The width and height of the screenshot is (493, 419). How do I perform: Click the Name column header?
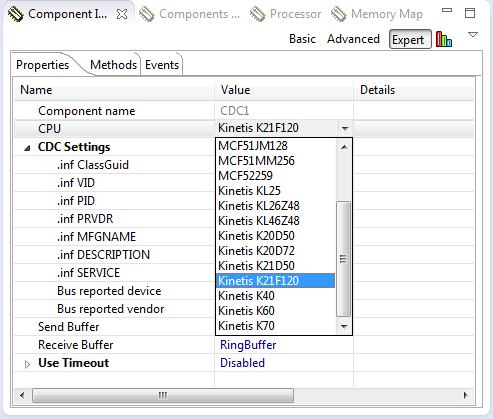point(114,90)
